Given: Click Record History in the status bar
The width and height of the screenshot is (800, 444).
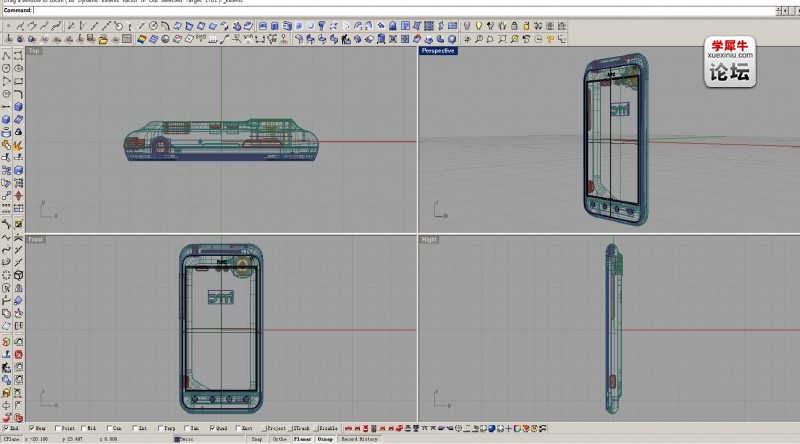Looking at the screenshot, I should [360, 439].
